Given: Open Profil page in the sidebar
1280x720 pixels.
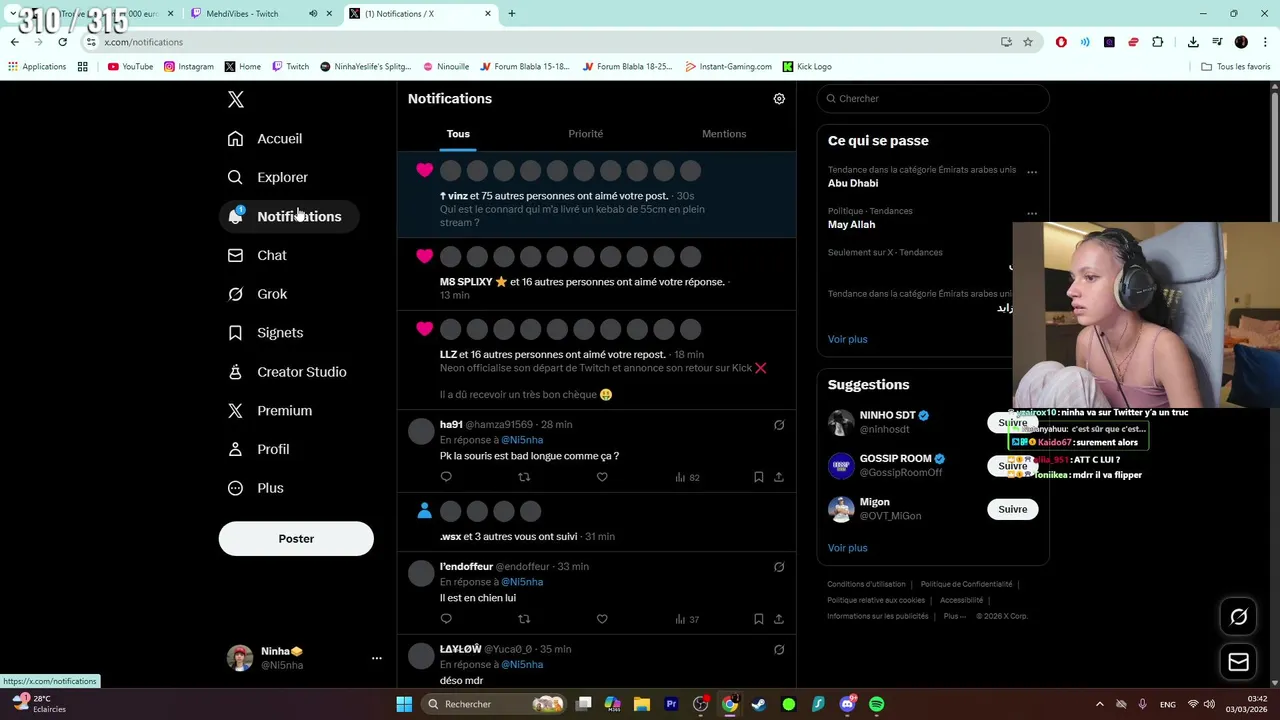Looking at the screenshot, I should coord(259,450).
